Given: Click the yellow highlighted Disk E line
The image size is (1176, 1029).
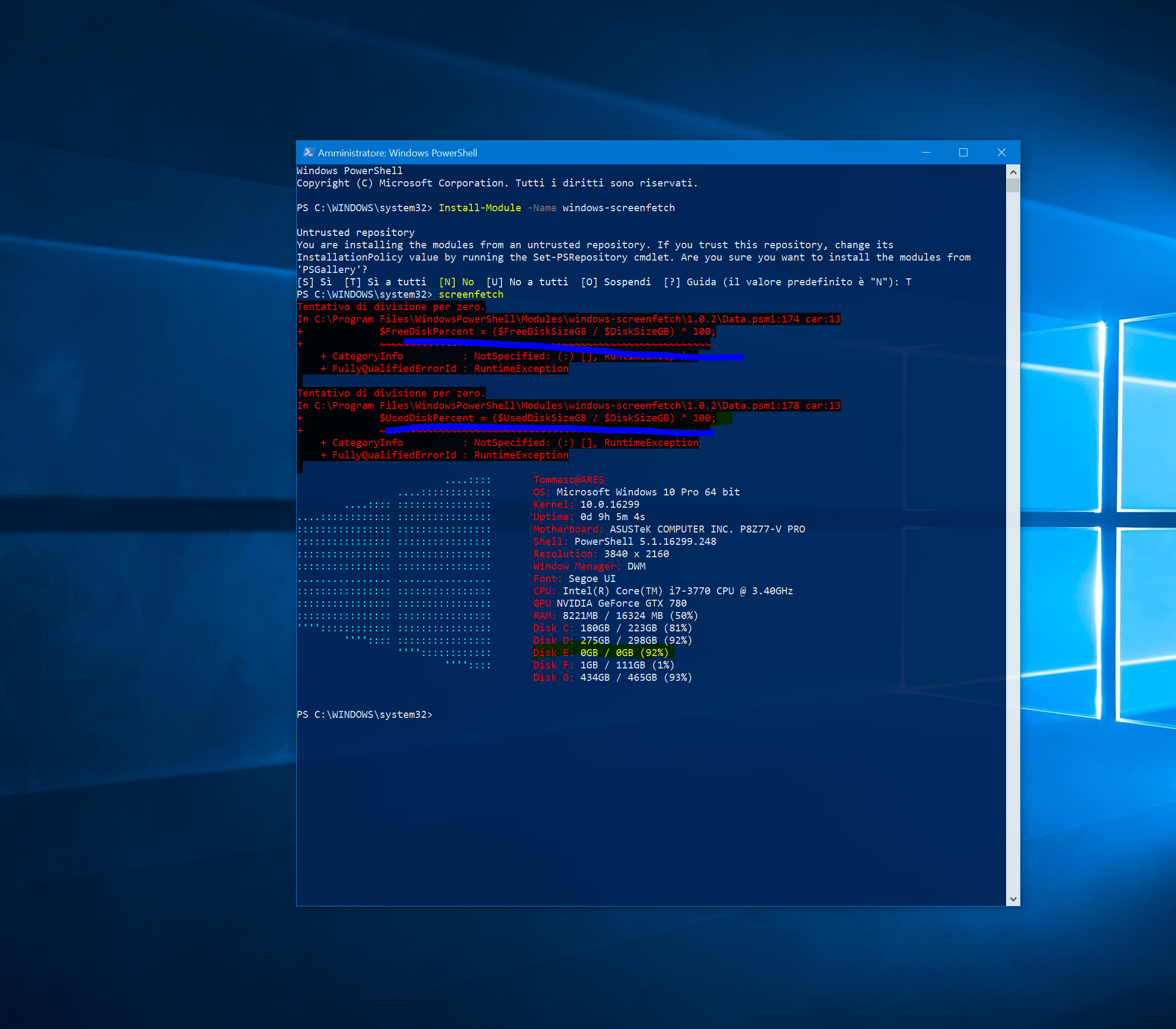Looking at the screenshot, I should 603,652.
